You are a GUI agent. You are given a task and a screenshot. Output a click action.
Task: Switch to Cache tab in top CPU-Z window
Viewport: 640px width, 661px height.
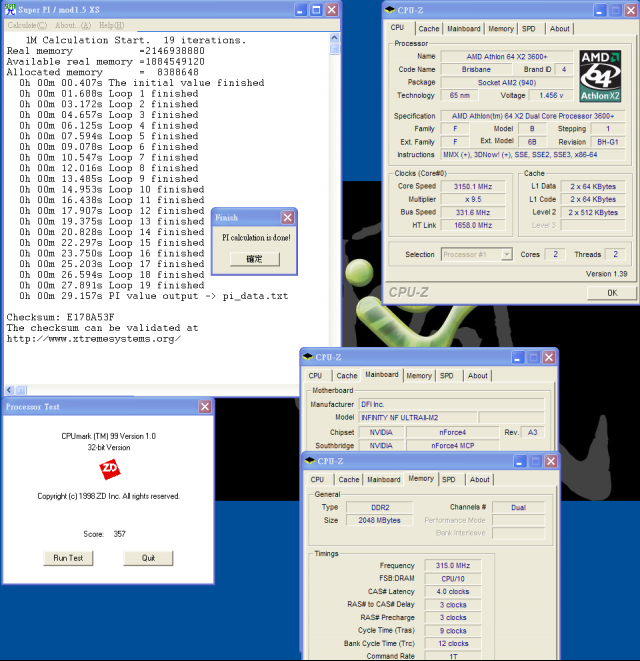click(429, 29)
